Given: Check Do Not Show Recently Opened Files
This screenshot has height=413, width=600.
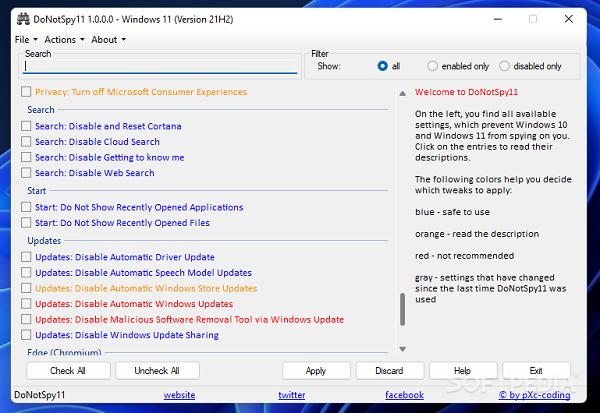Looking at the screenshot, I should point(26,223).
